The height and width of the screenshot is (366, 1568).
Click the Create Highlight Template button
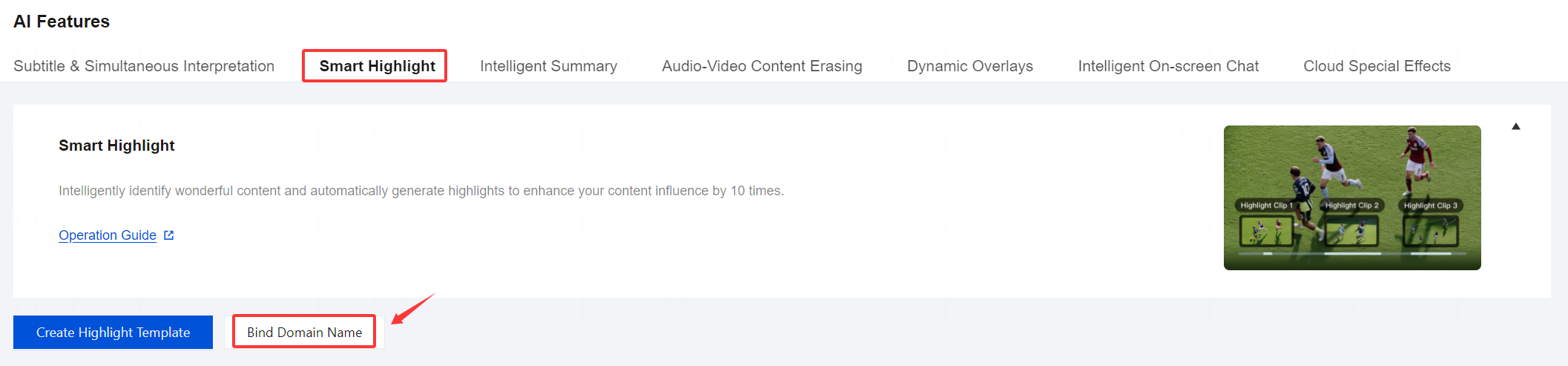pyautogui.click(x=113, y=333)
